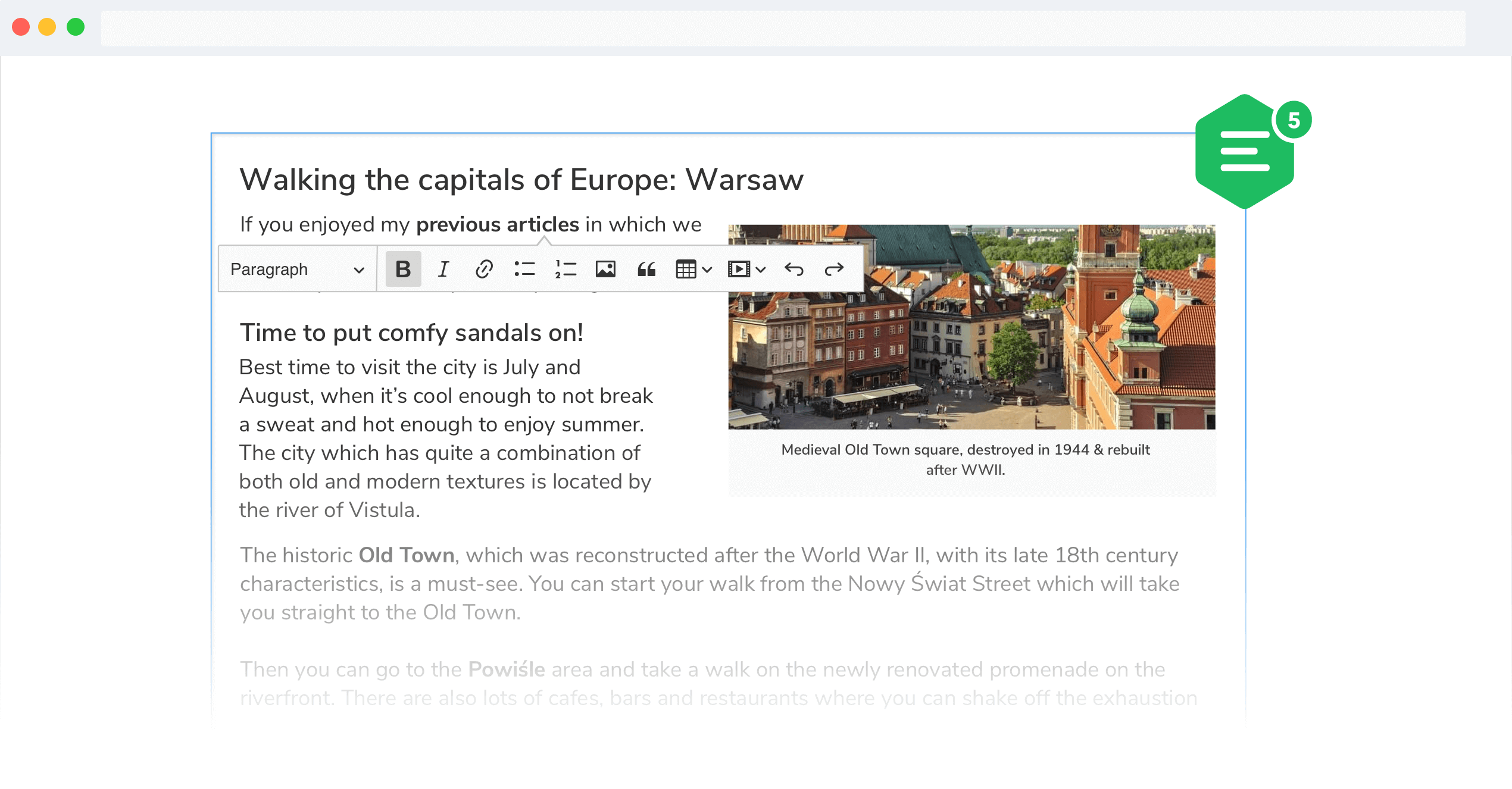Toggle bold formatting button
Viewport: 1512px width, 789px height.
[403, 270]
